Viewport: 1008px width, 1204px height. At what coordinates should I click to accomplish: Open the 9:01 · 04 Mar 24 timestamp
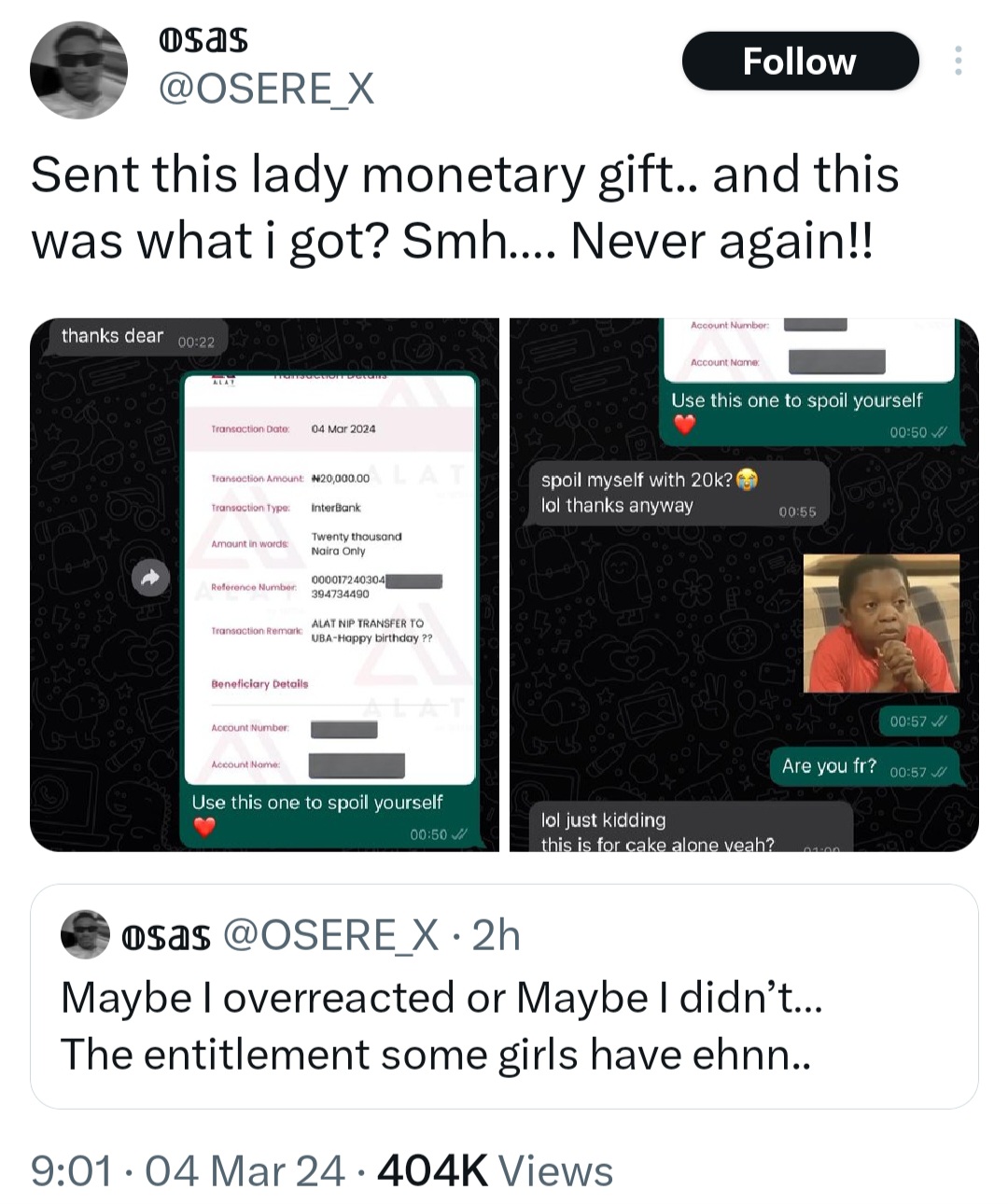click(188, 1171)
